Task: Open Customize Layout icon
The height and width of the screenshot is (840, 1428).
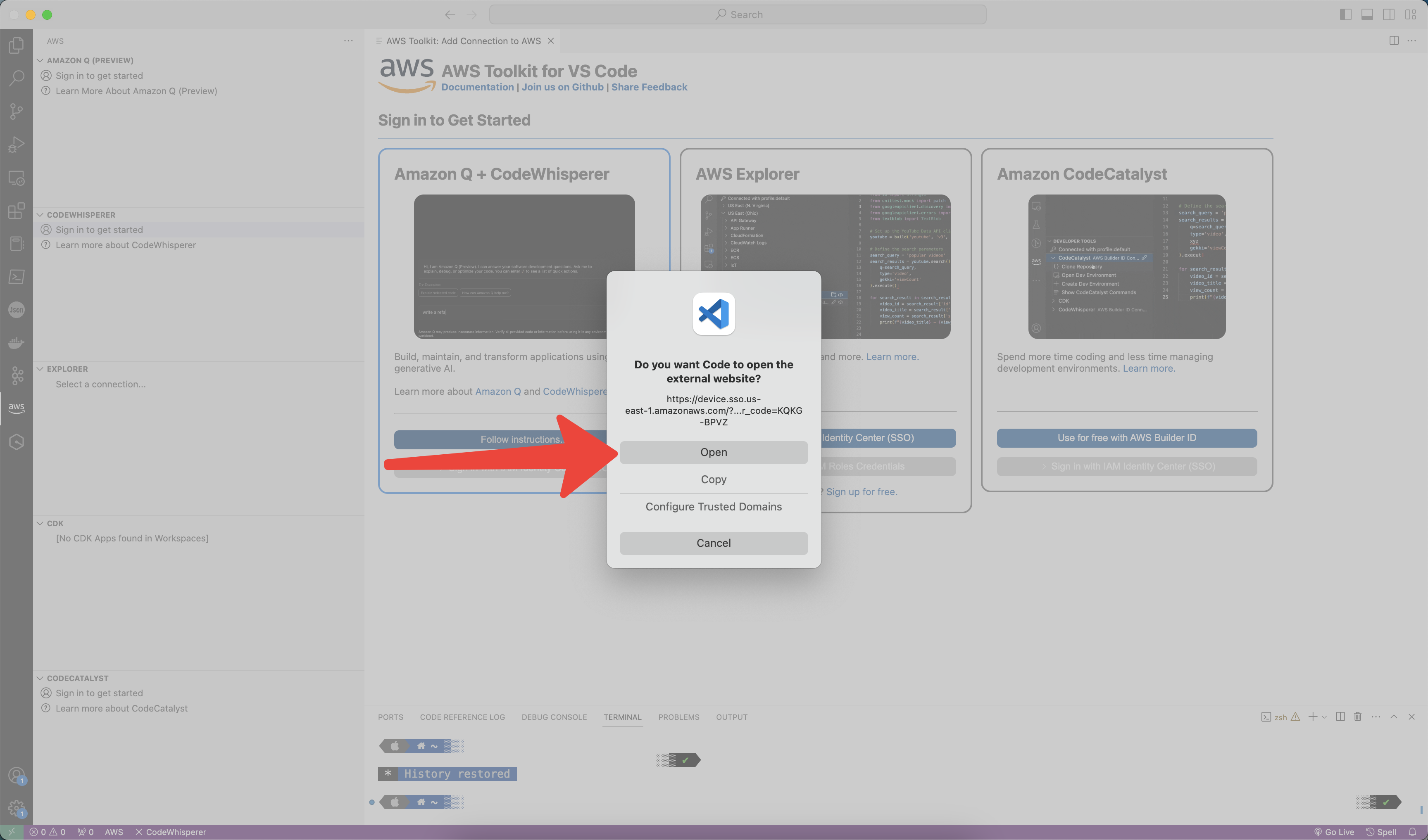Action: [x=1410, y=14]
